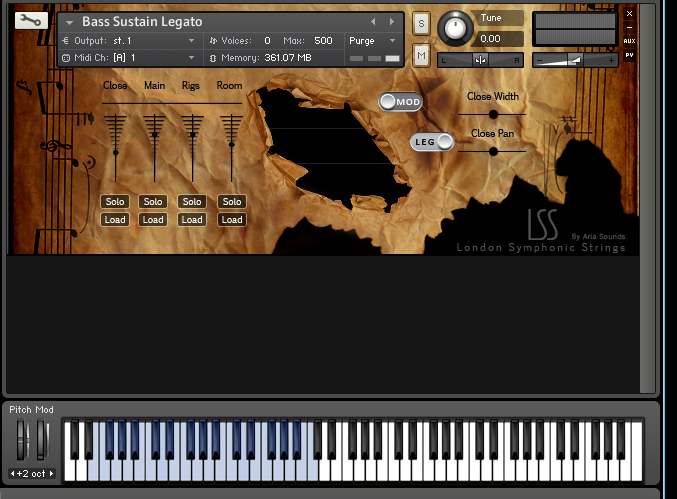Screen dimensions: 677x499
Task: Click the instrument volume slider
Action: 575,60
